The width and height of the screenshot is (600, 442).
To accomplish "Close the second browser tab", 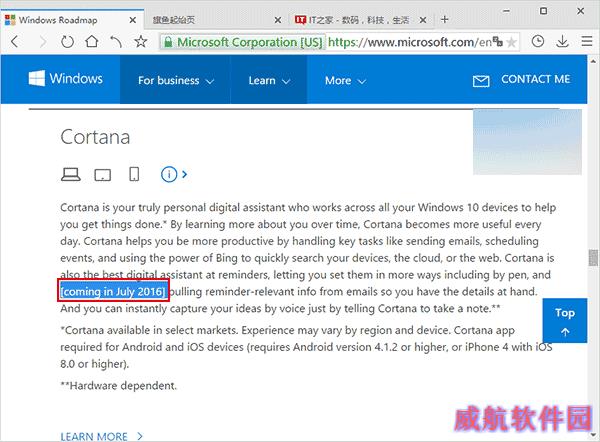I will pos(278,20).
